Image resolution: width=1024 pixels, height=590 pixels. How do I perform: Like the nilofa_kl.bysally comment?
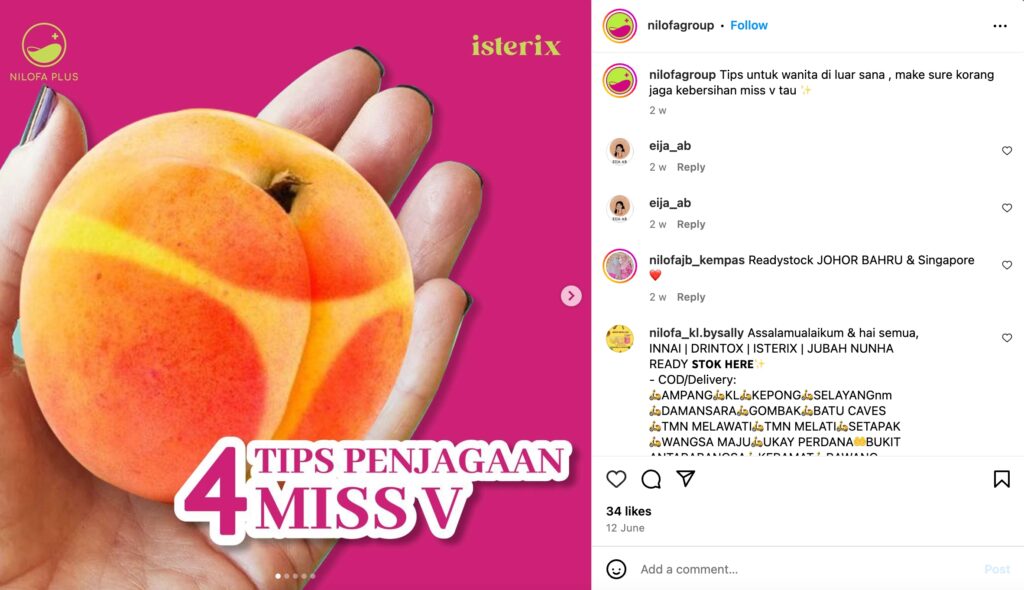tap(1007, 338)
